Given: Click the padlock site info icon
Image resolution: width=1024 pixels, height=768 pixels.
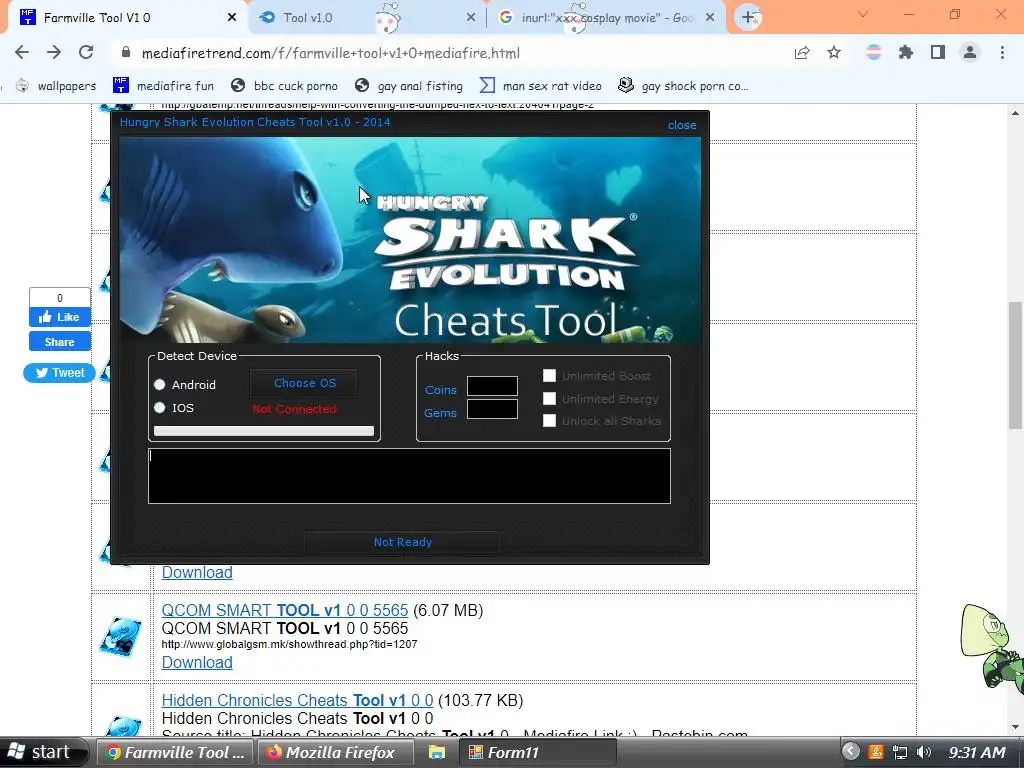Looking at the screenshot, I should coord(126,52).
